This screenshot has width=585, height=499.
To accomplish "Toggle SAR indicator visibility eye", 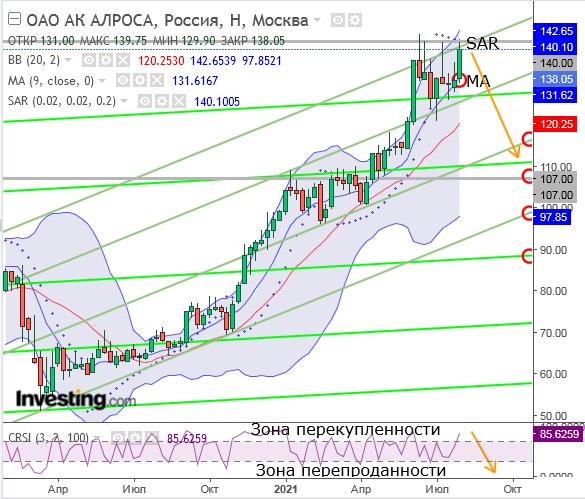I will click(x=144, y=101).
